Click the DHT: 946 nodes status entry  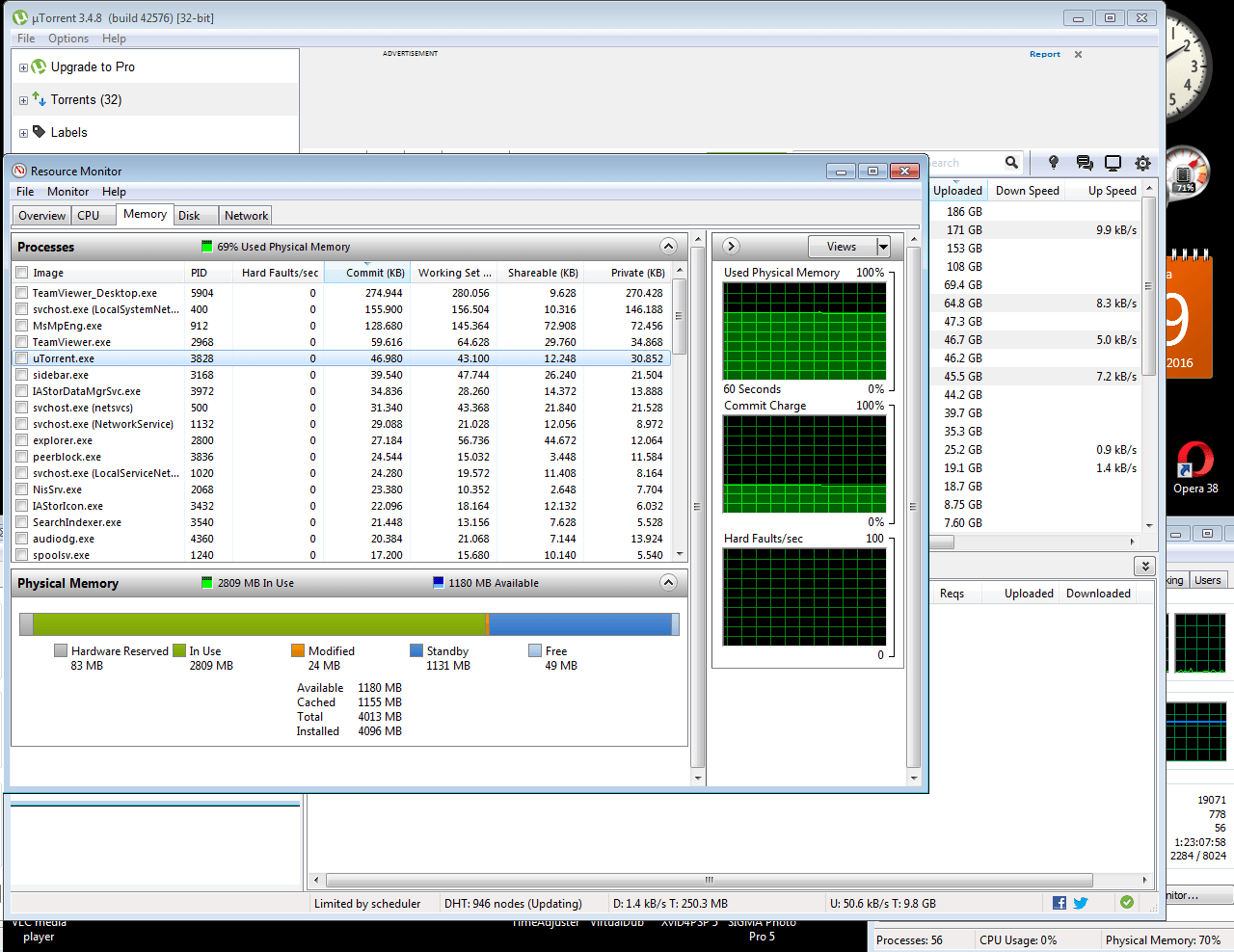pyautogui.click(x=513, y=904)
